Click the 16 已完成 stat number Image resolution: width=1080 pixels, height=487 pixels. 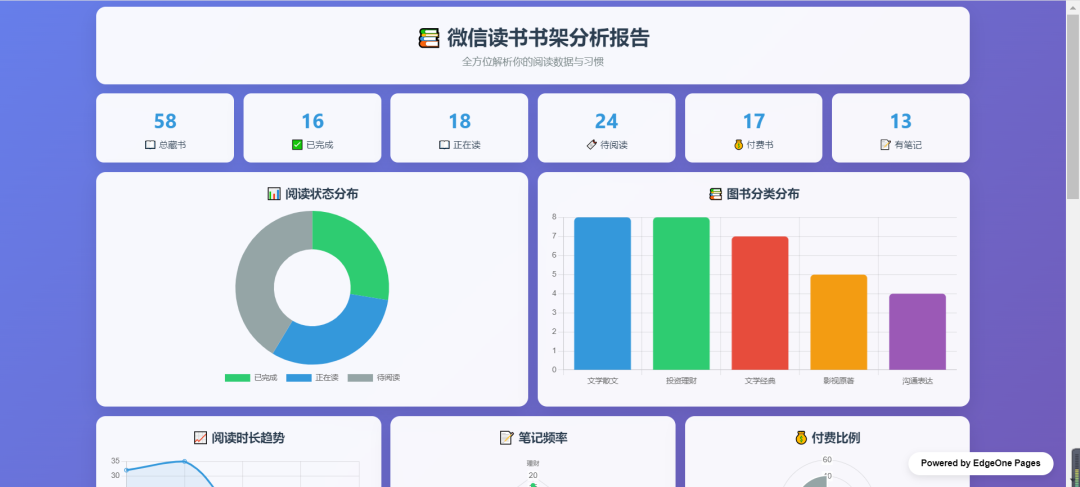pos(312,121)
